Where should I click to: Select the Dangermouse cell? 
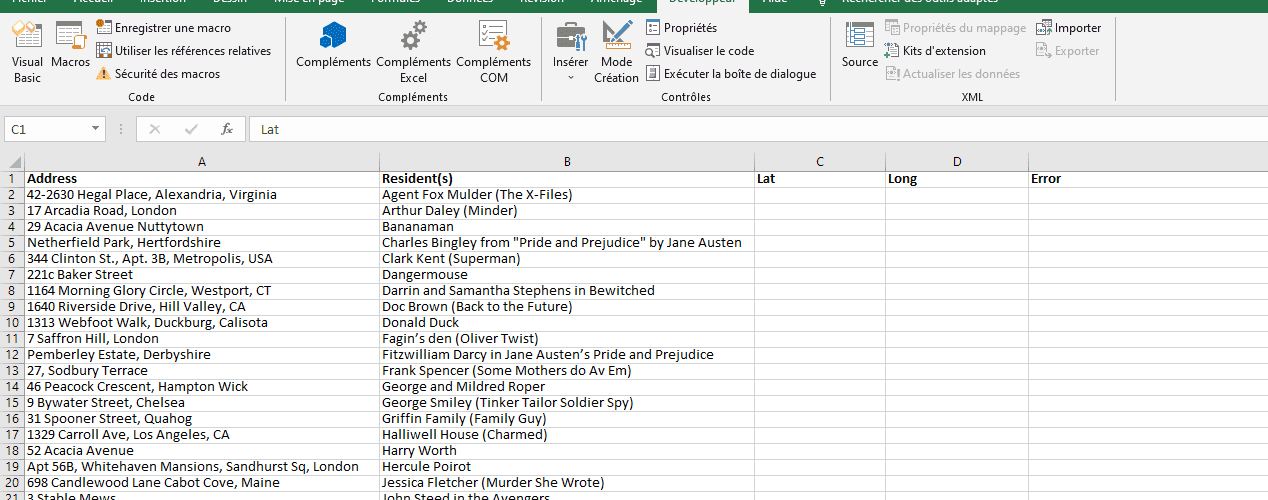pos(567,275)
